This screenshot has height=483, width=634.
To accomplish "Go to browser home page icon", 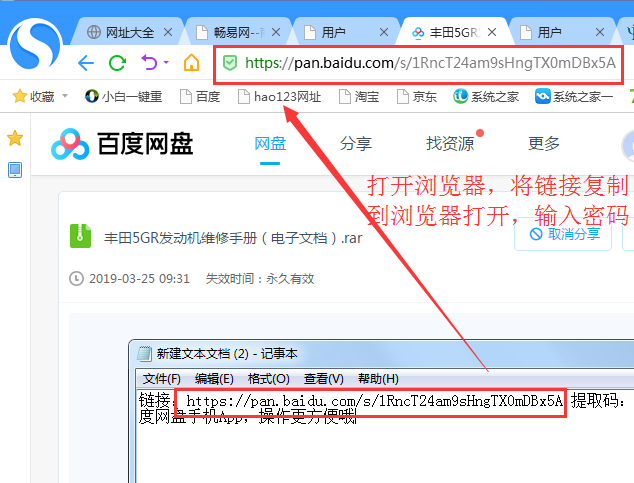I will [x=191, y=63].
